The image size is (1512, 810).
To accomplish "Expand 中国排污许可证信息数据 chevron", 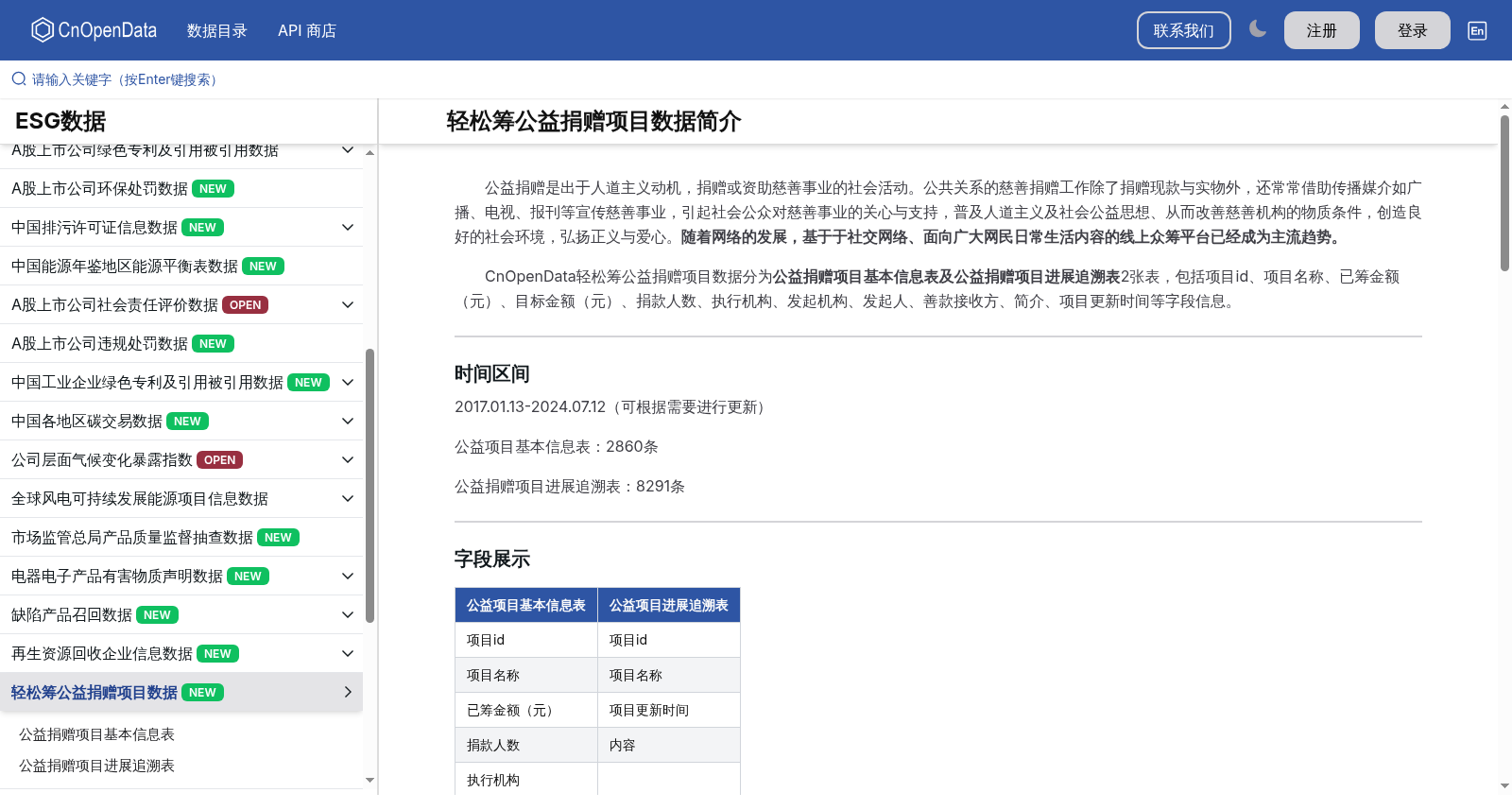I will tap(348, 228).
